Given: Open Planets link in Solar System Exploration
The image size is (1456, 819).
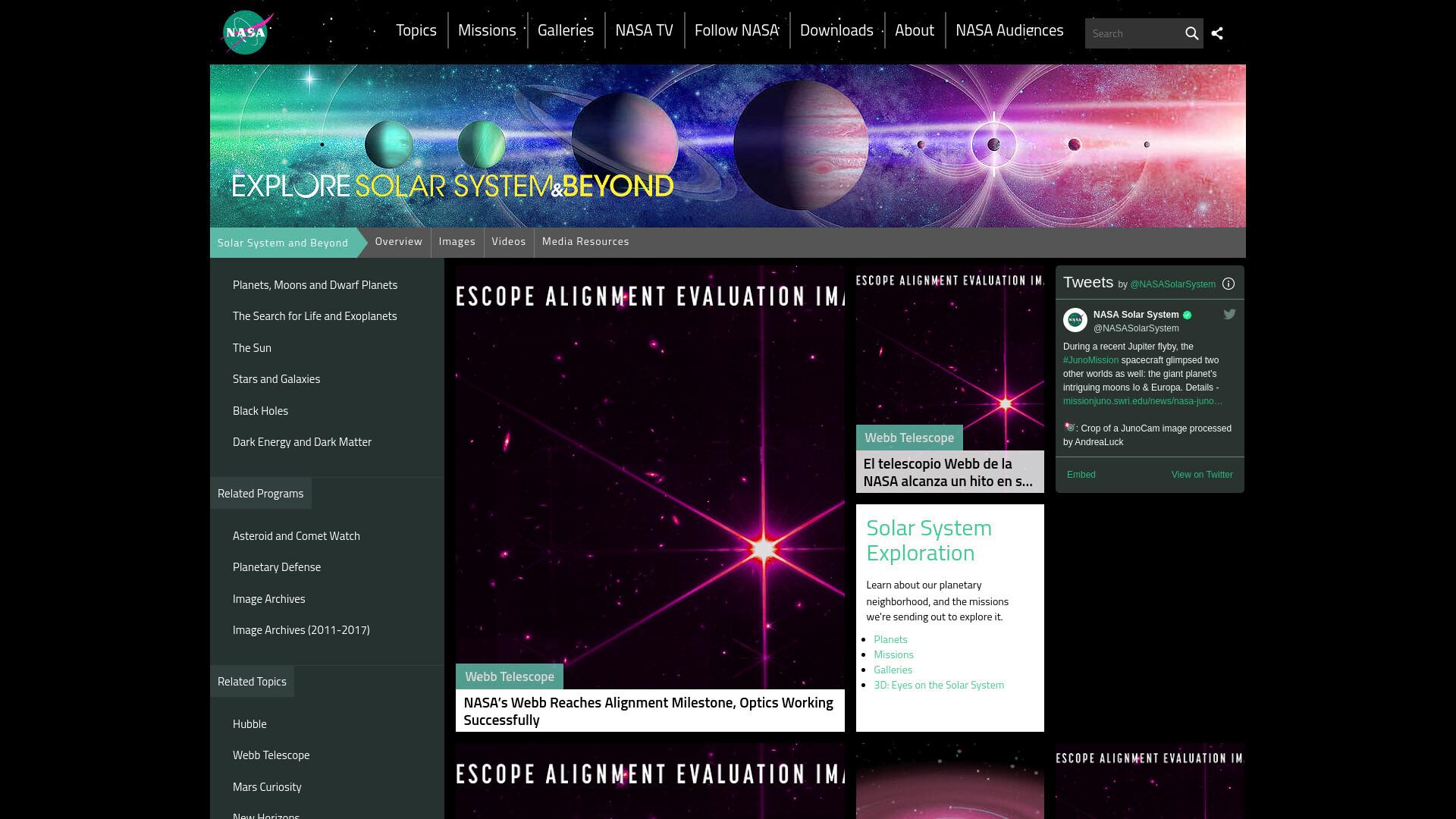Looking at the screenshot, I should pyautogui.click(x=890, y=639).
